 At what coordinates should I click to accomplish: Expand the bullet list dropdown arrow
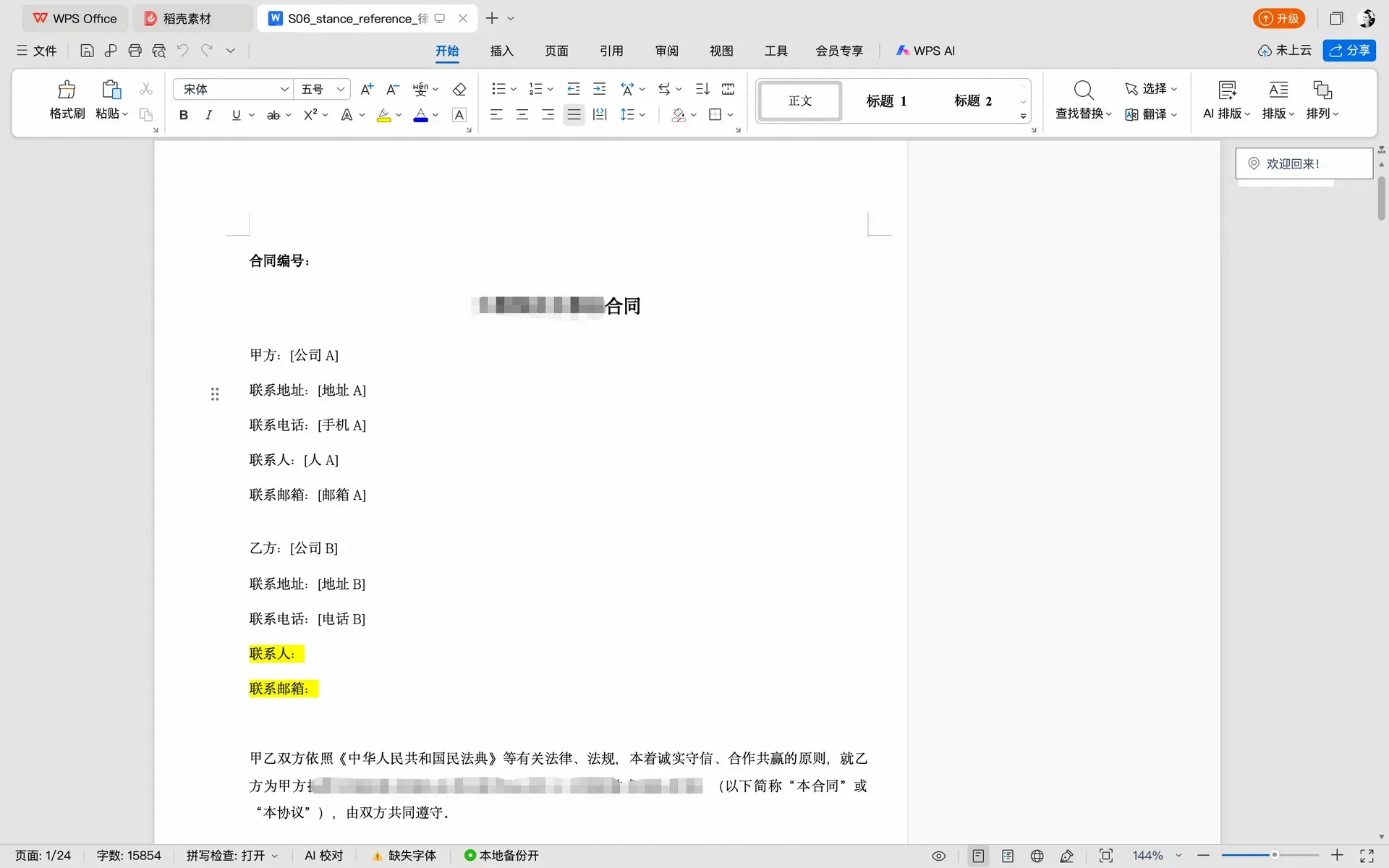coord(514,90)
